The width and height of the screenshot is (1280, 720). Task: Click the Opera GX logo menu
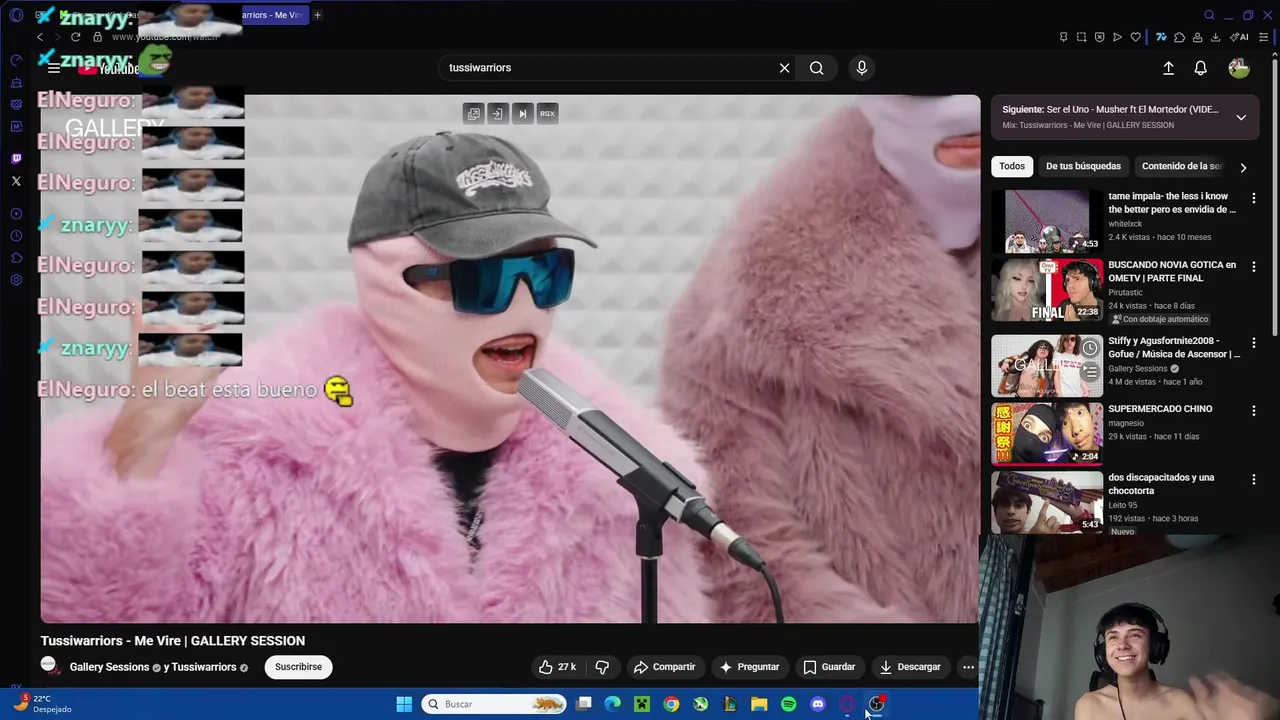[x=16, y=15]
